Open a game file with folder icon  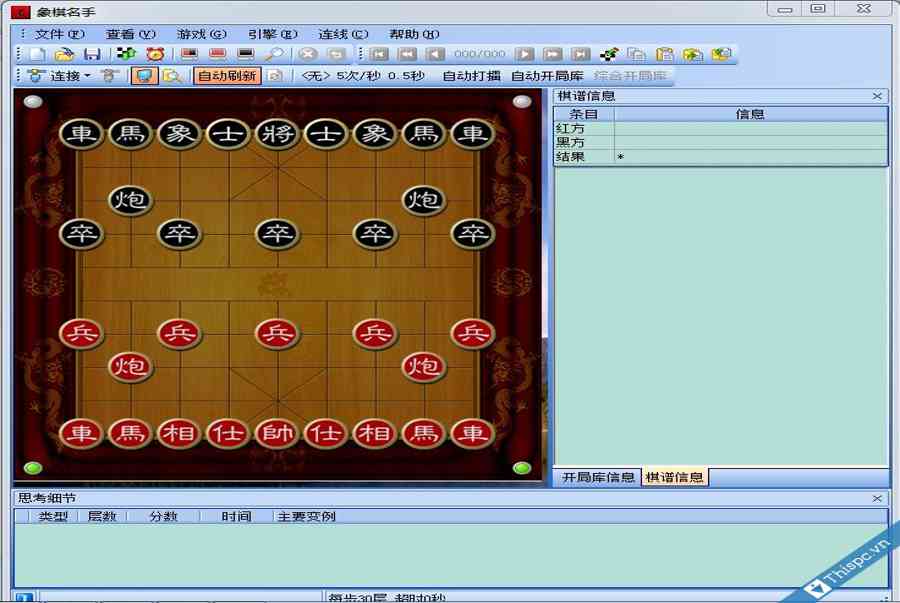64,55
